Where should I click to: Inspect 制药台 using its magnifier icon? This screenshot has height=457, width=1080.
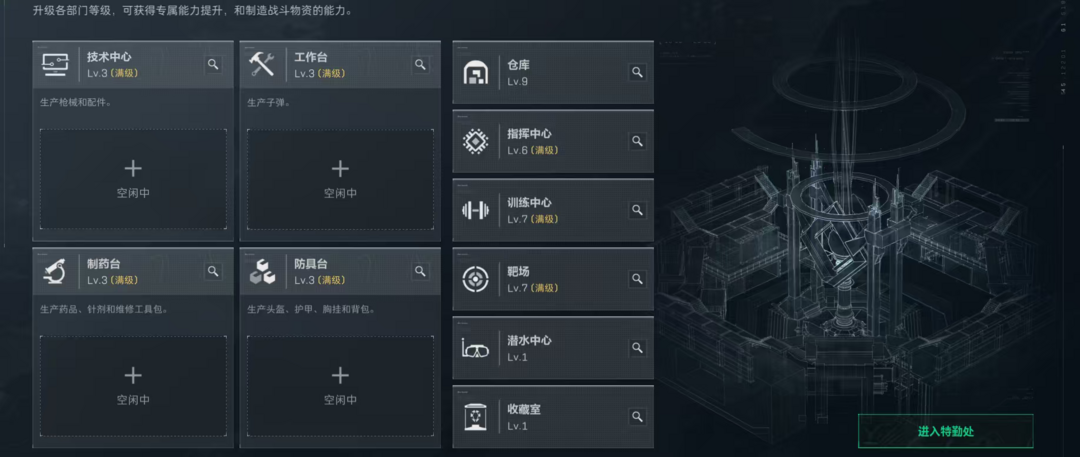pos(214,272)
